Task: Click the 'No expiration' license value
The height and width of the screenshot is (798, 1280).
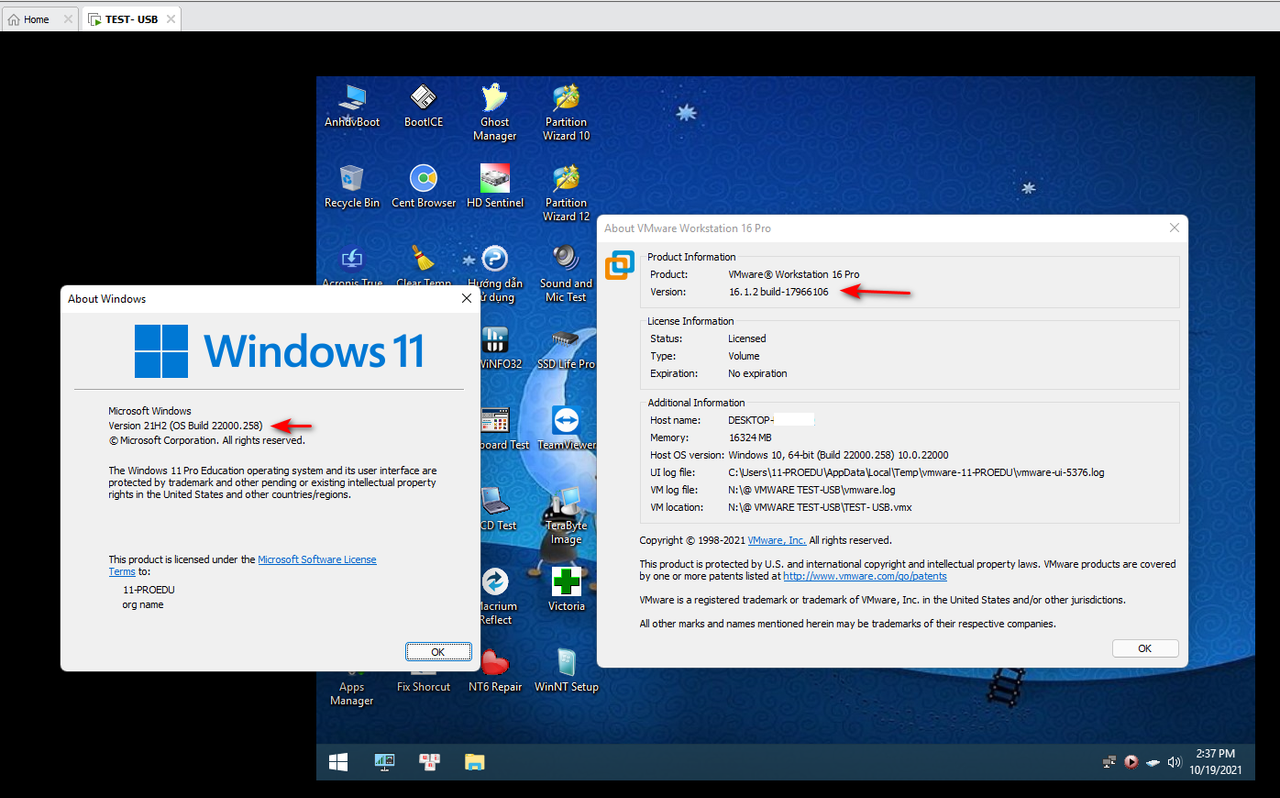Action: point(757,373)
